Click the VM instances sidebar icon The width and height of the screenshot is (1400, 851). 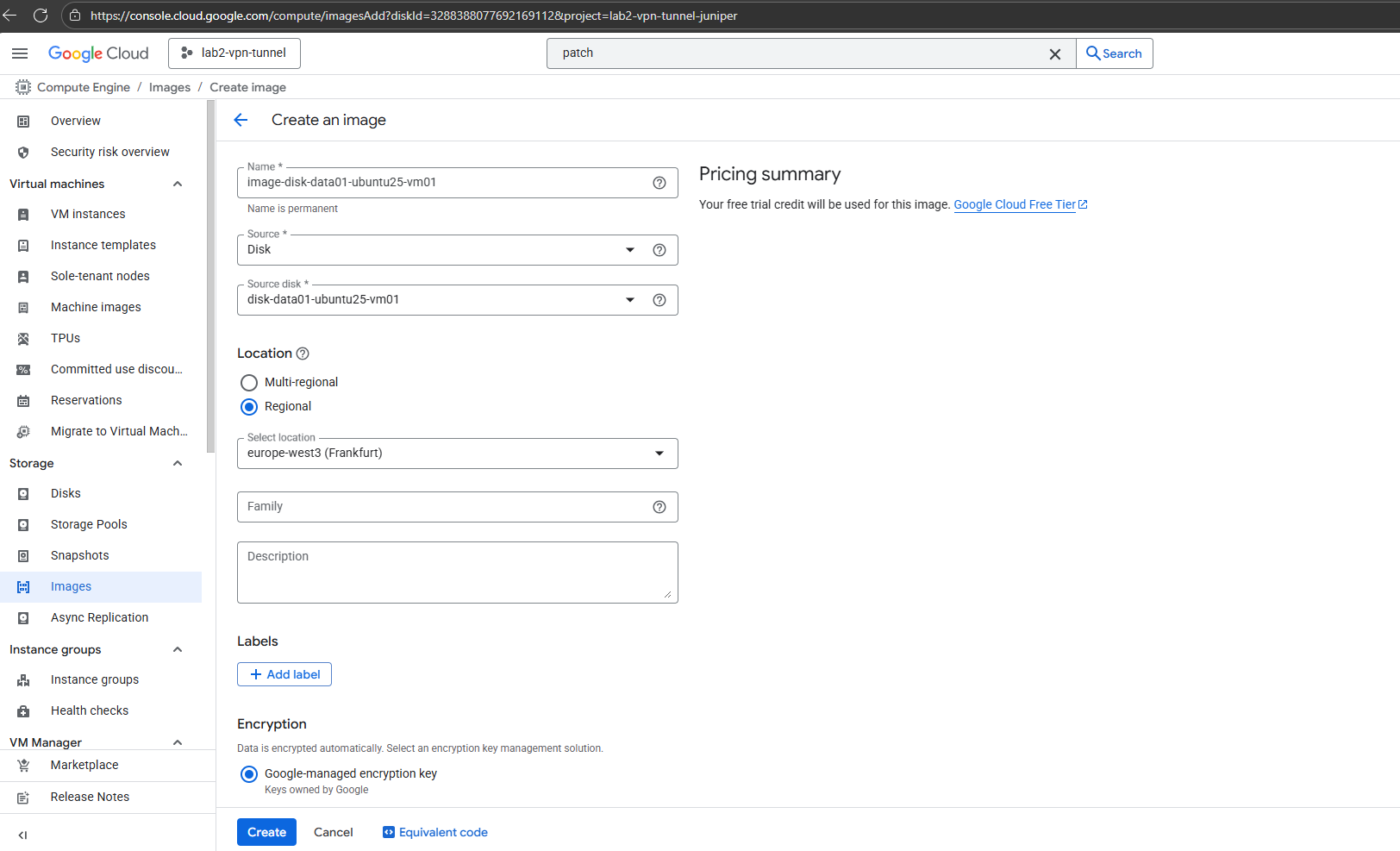23,215
